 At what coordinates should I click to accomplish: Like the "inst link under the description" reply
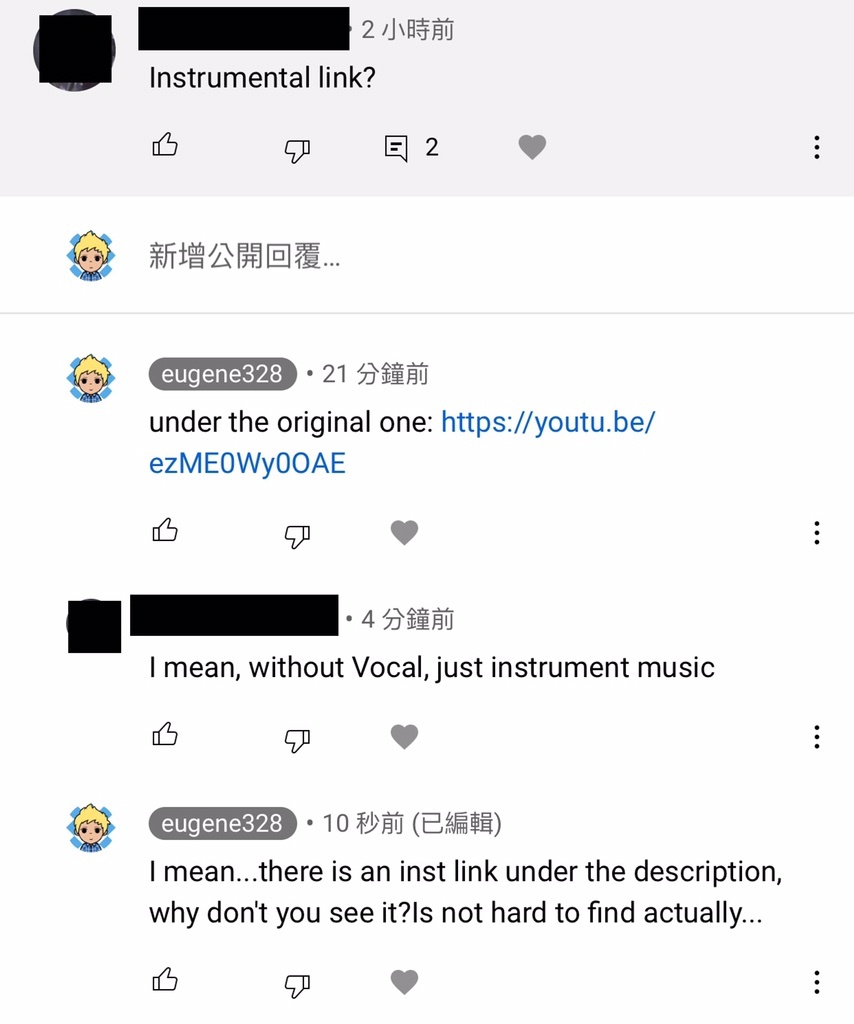(x=165, y=979)
